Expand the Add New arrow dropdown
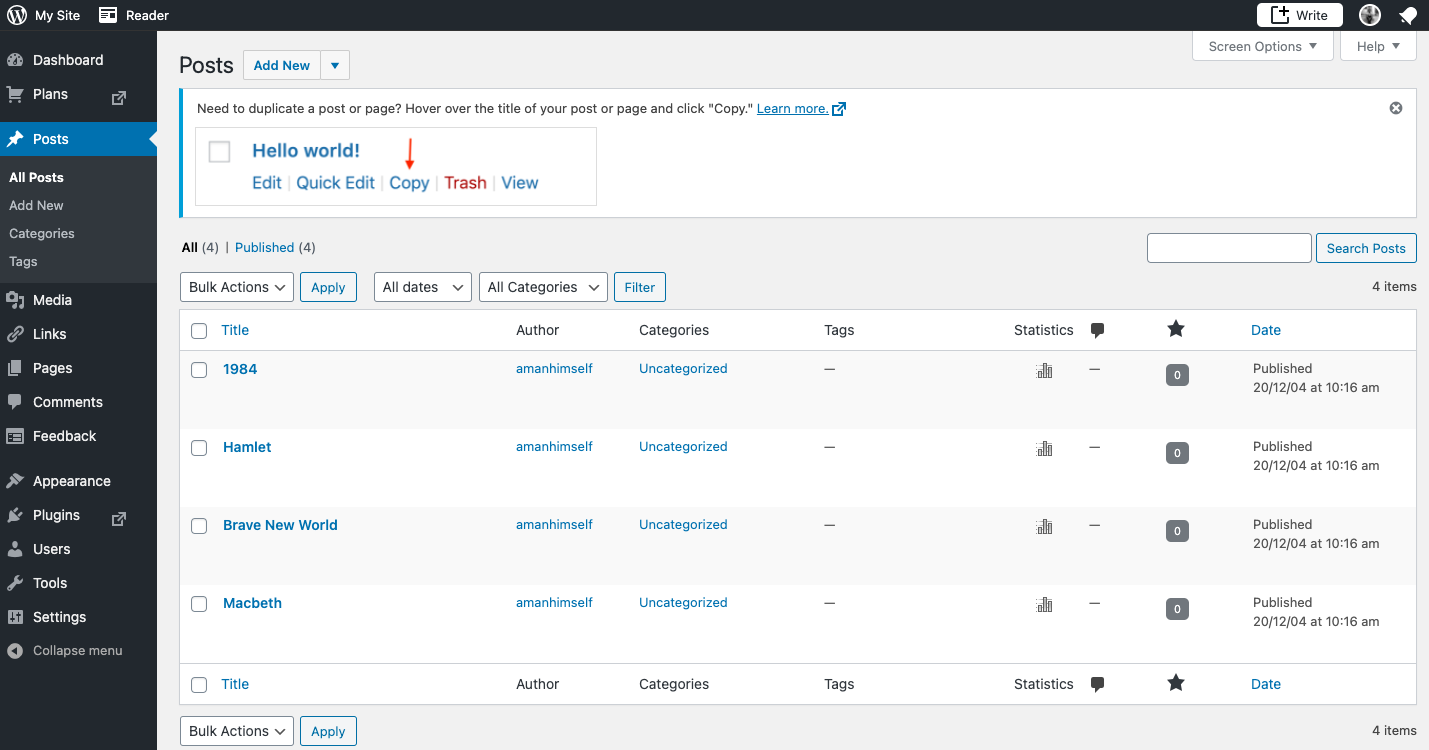 tap(335, 65)
